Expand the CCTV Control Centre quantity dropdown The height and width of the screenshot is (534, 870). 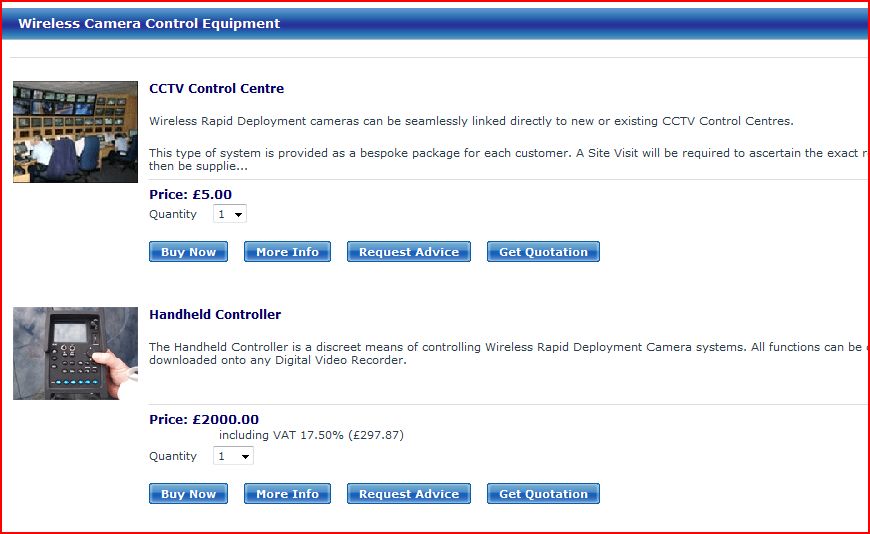click(x=230, y=214)
